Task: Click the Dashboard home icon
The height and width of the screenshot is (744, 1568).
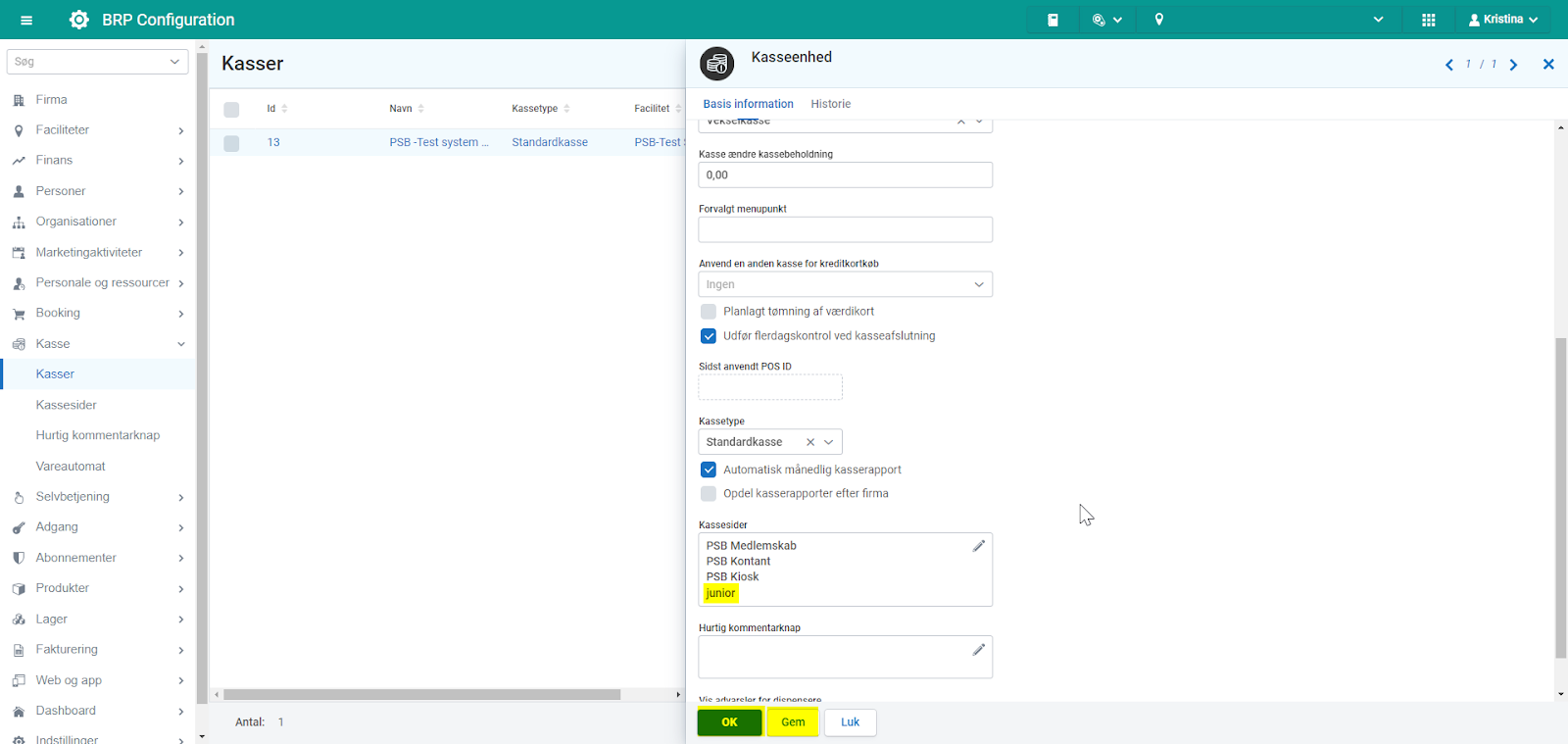Action: click(19, 711)
